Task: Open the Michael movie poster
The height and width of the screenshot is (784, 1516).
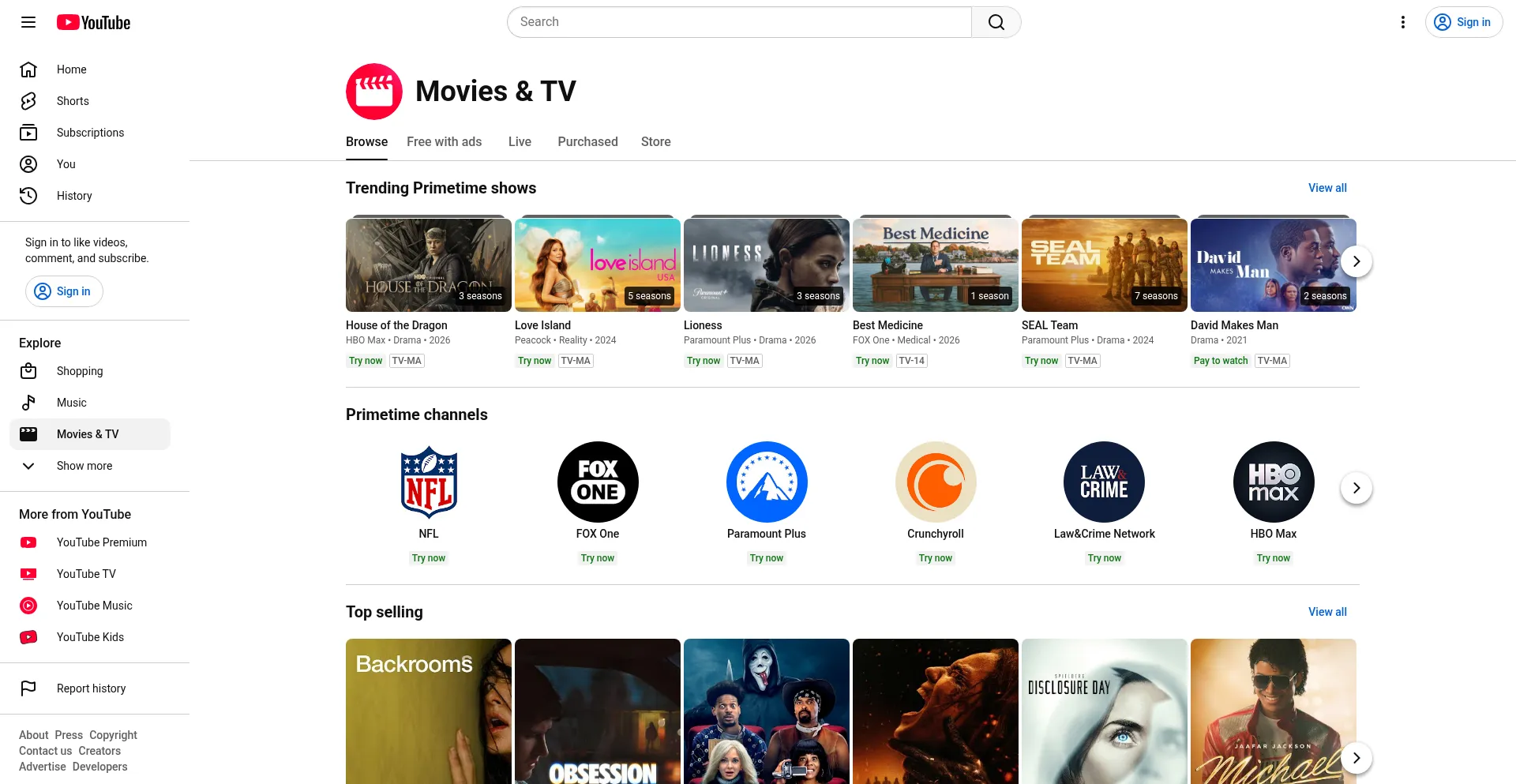Action: pos(1274,711)
